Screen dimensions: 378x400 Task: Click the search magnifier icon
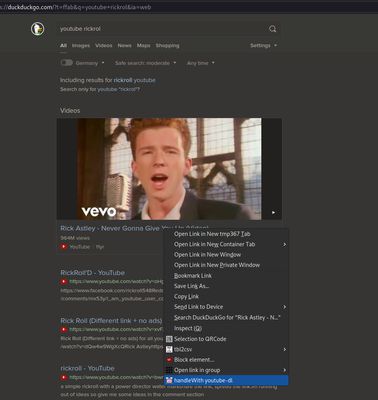[272, 29]
